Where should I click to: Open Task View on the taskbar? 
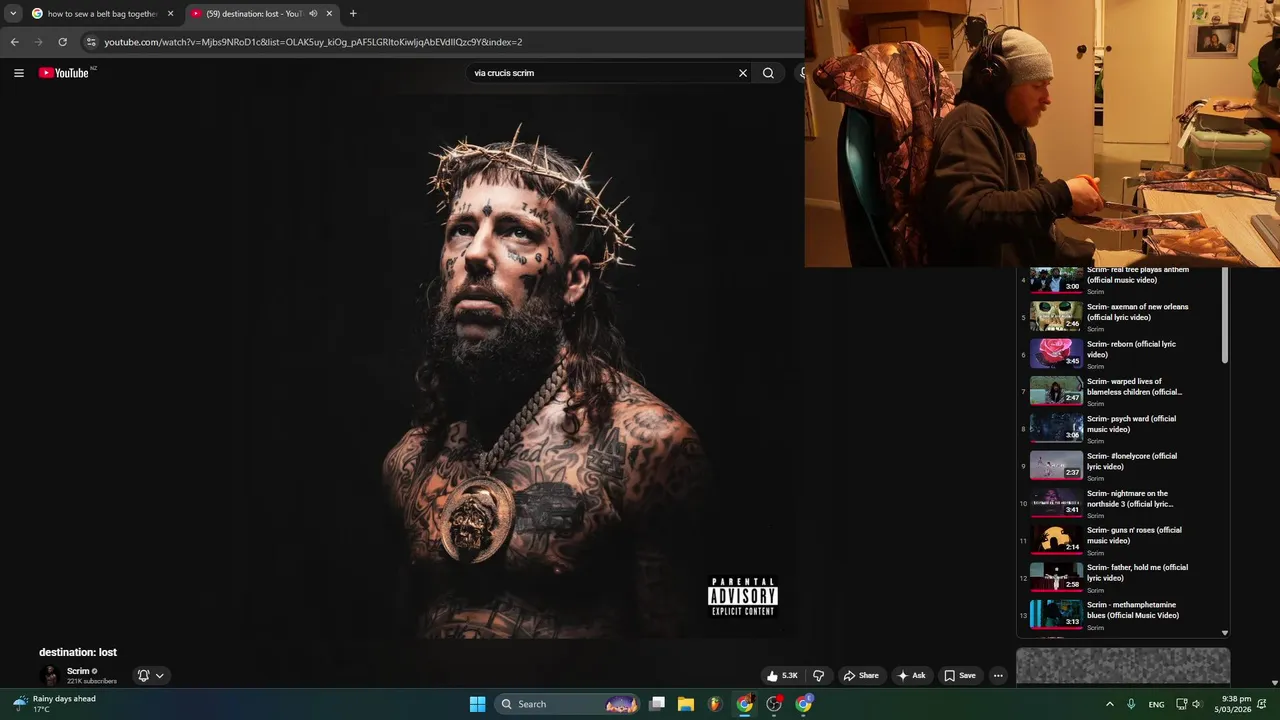(657, 704)
